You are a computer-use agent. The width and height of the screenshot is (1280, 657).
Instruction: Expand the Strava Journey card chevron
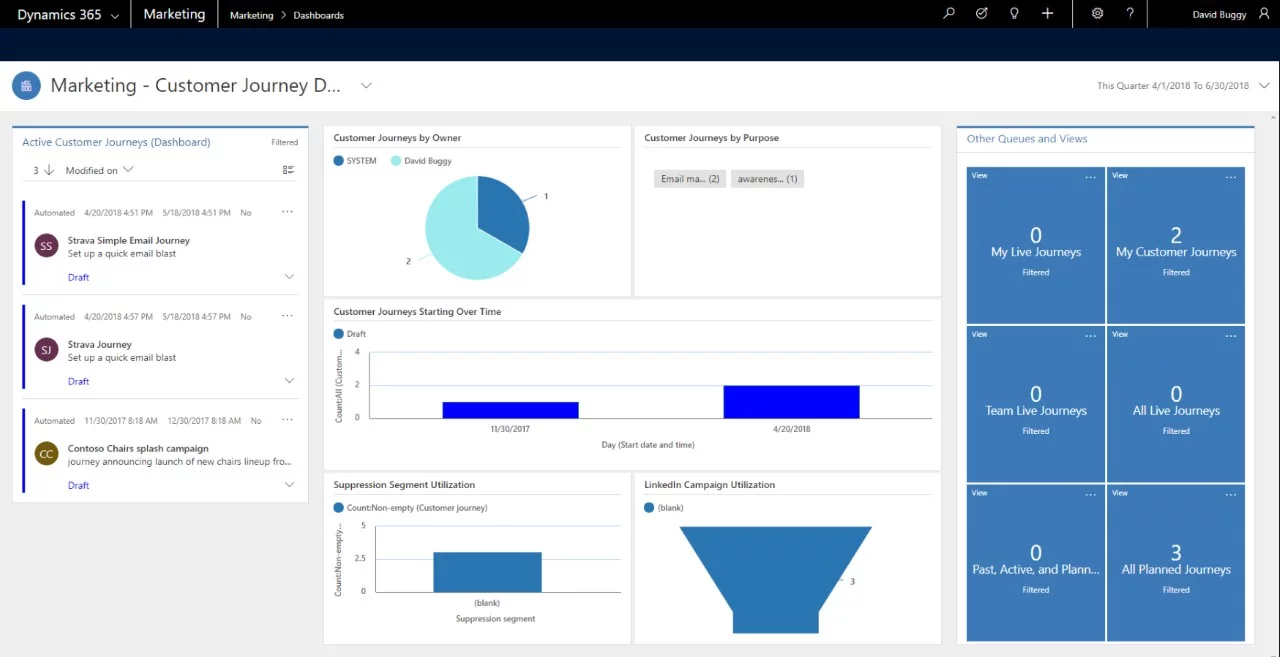289,381
